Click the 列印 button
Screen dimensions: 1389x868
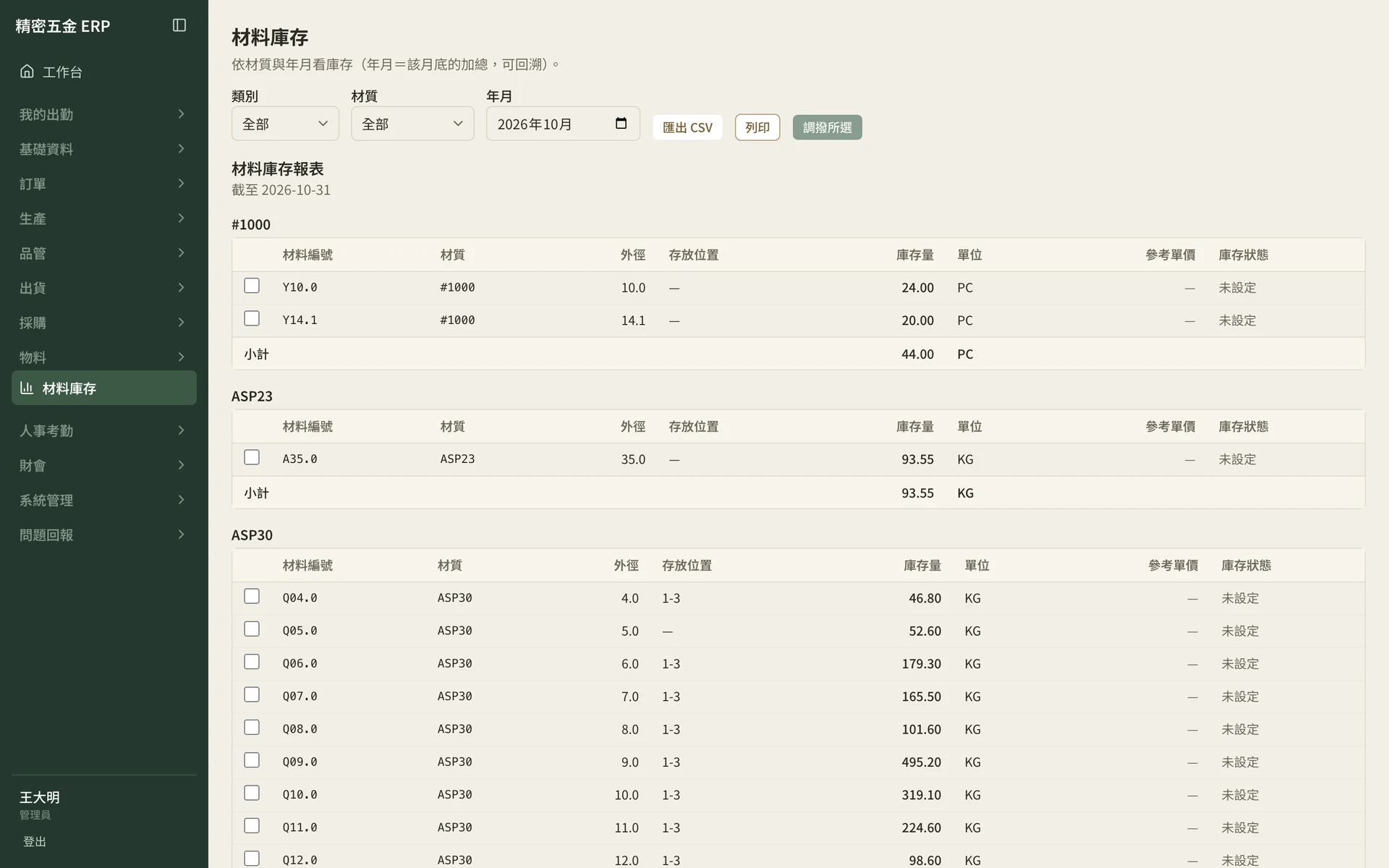pyautogui.click(x=757, y=127)
